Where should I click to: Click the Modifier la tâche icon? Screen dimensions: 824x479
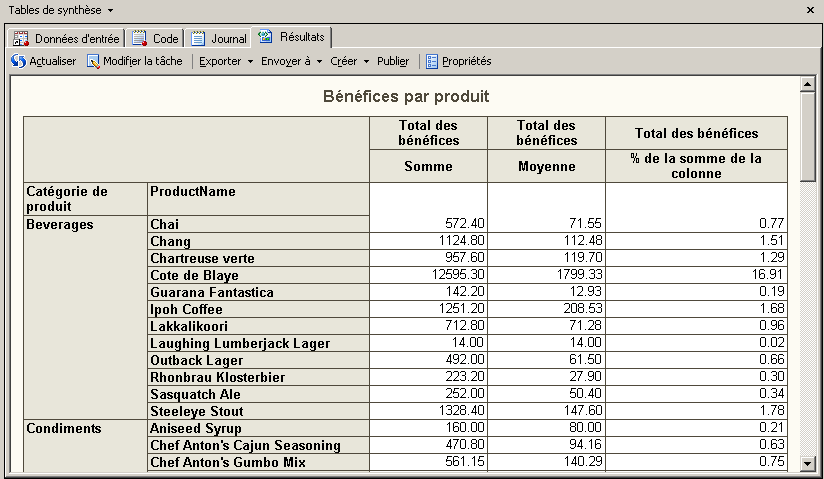(x=93, y=61)
